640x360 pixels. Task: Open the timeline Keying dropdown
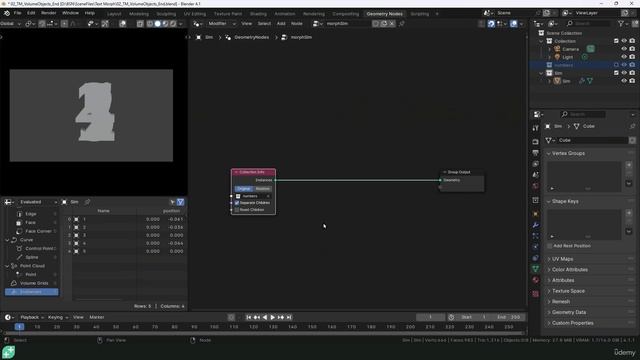pyautogui.click(x=58, y=317)
